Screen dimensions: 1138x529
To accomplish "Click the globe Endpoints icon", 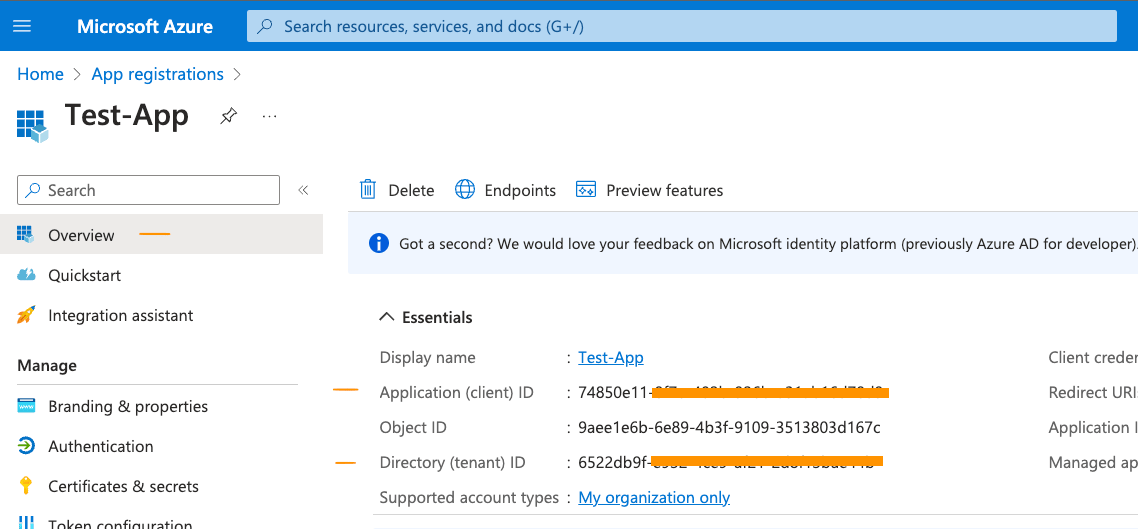I will 464,189.
